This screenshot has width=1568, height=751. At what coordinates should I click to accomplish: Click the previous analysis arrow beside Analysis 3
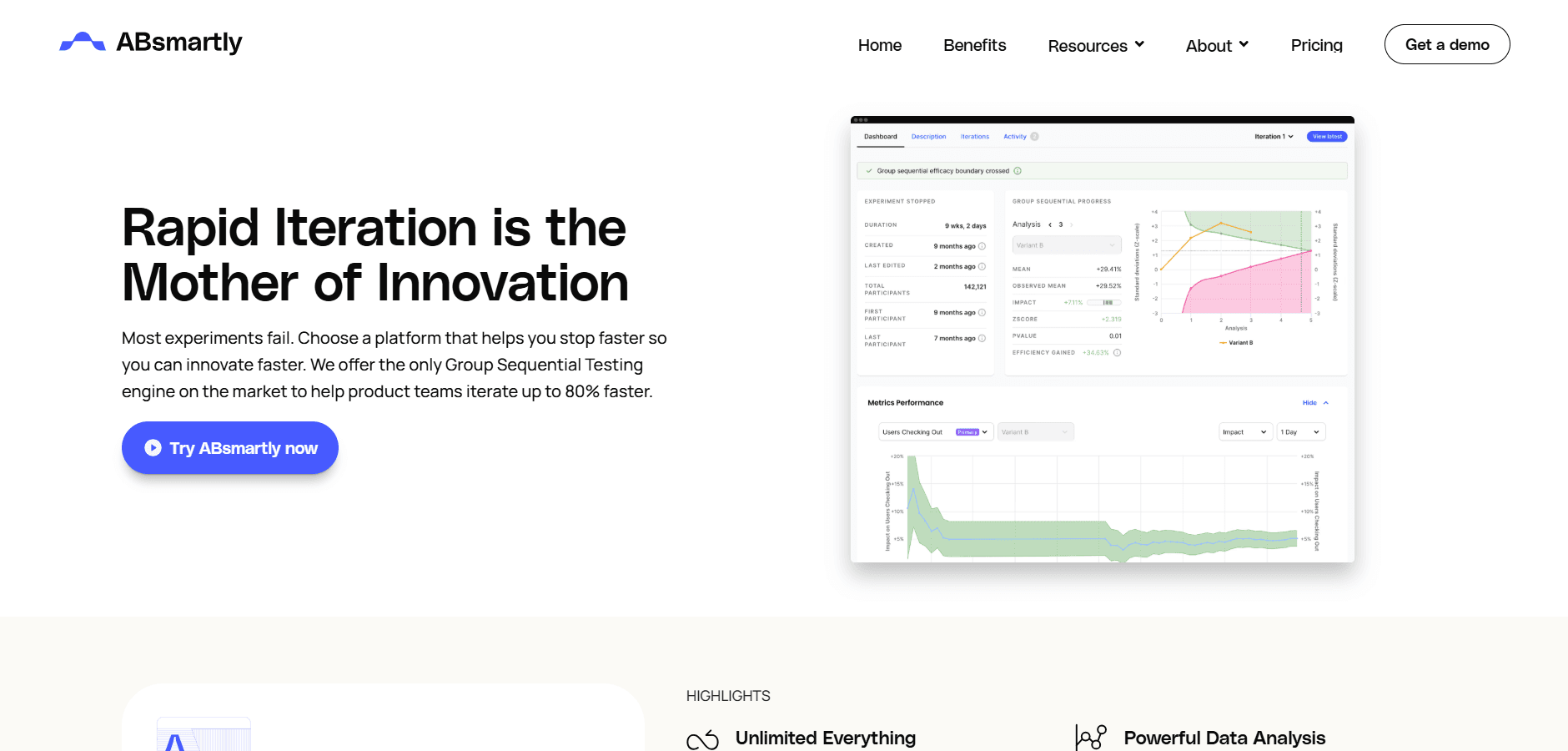(x=1050, y=224)
